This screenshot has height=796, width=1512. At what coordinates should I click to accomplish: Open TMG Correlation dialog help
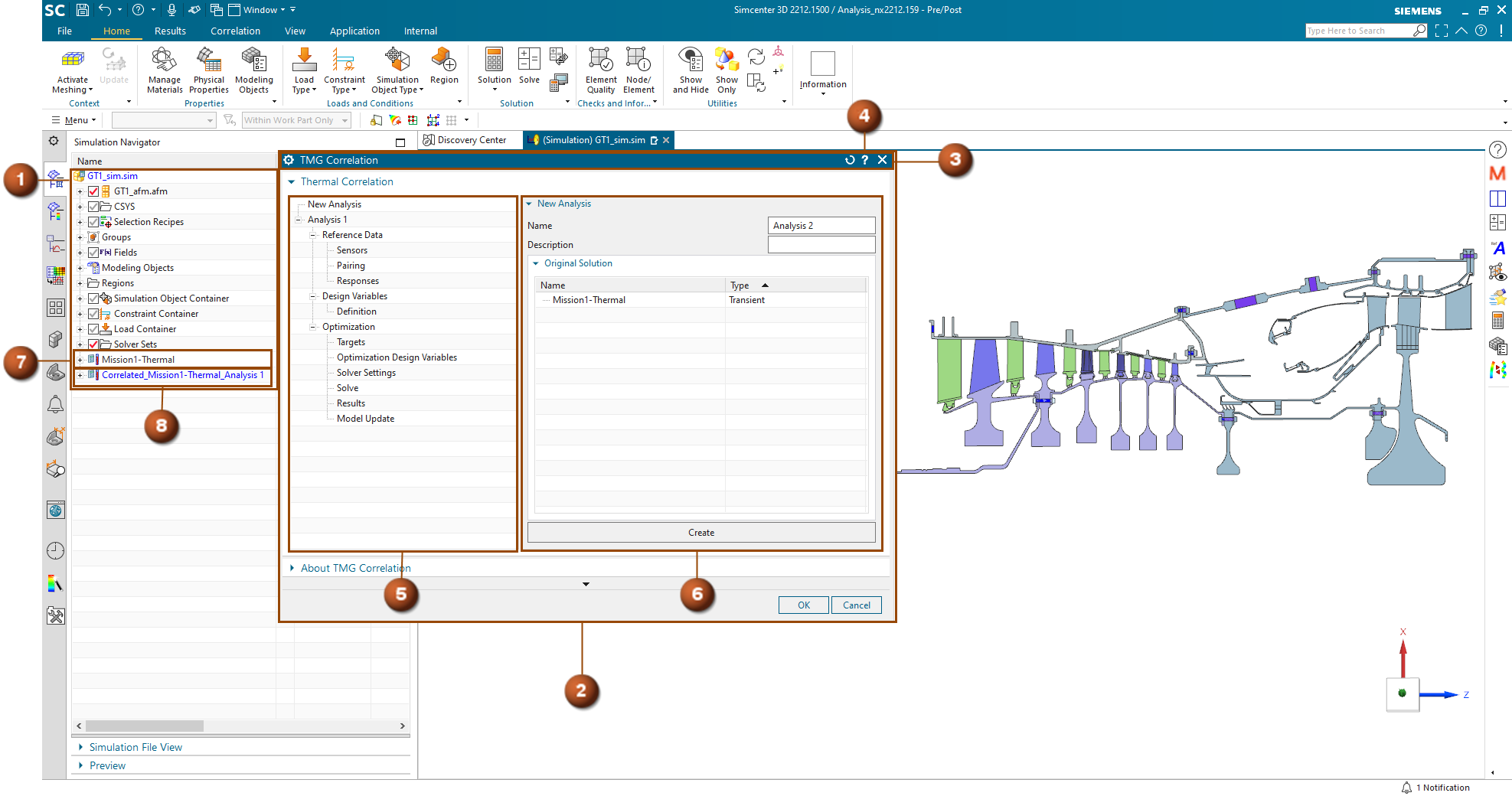pyautogui.click(x=865, y=160)
